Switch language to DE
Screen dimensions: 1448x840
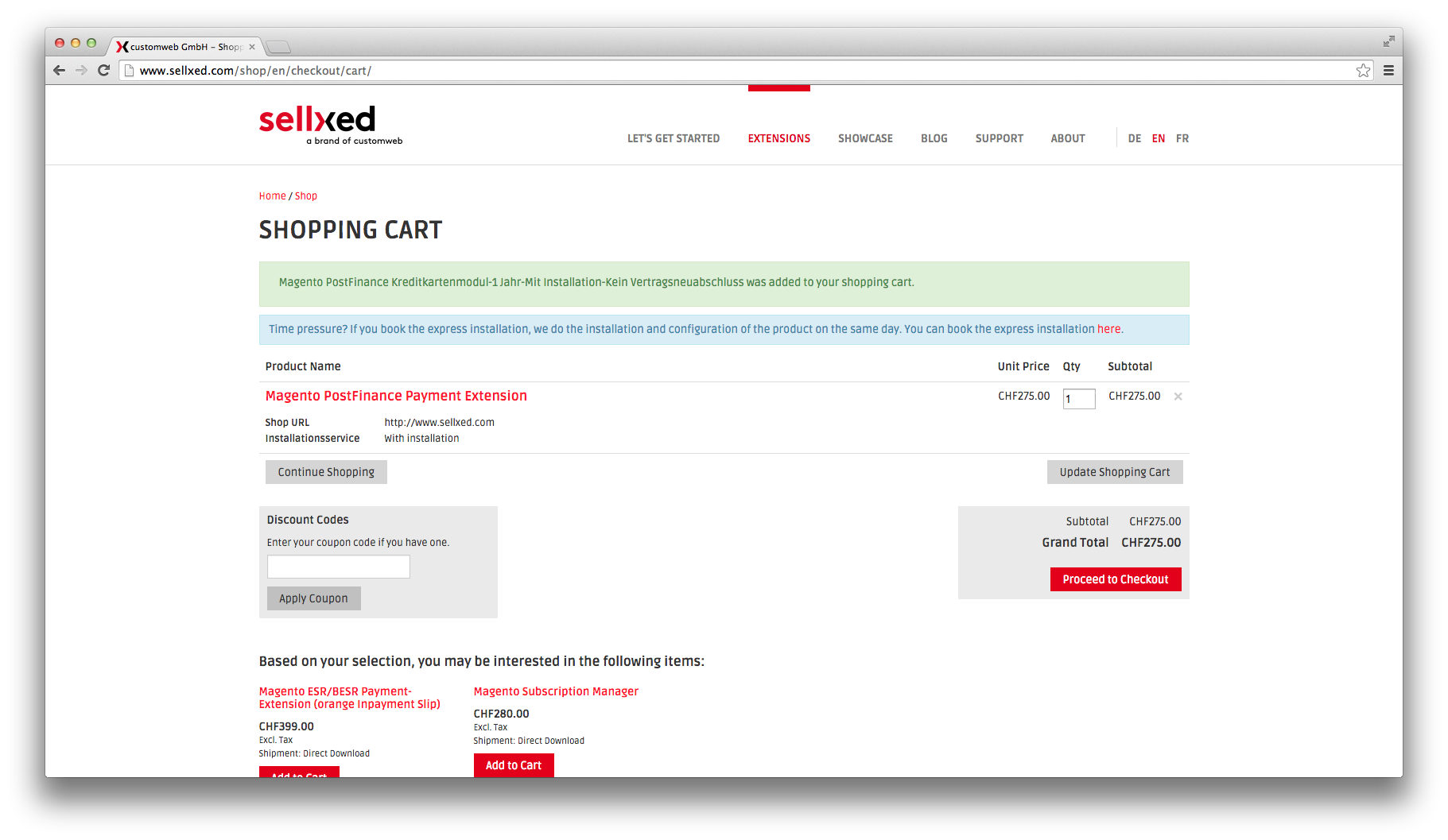tap(1134, 138)
